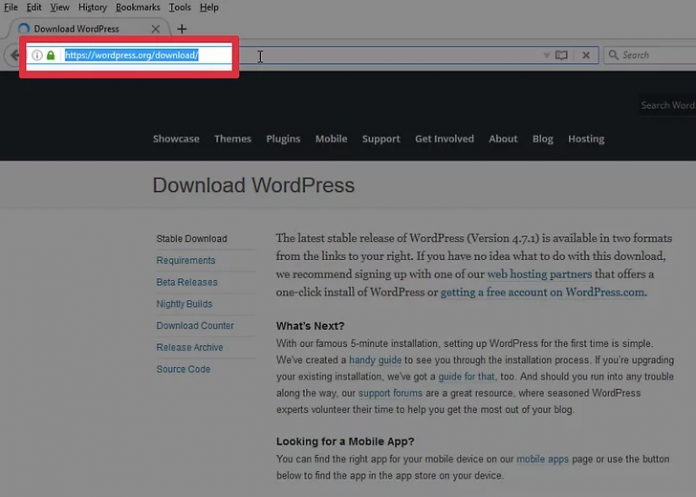This screenshot has width=696, height=497.
Task: Open the History menu
Action: click(92, 7)
